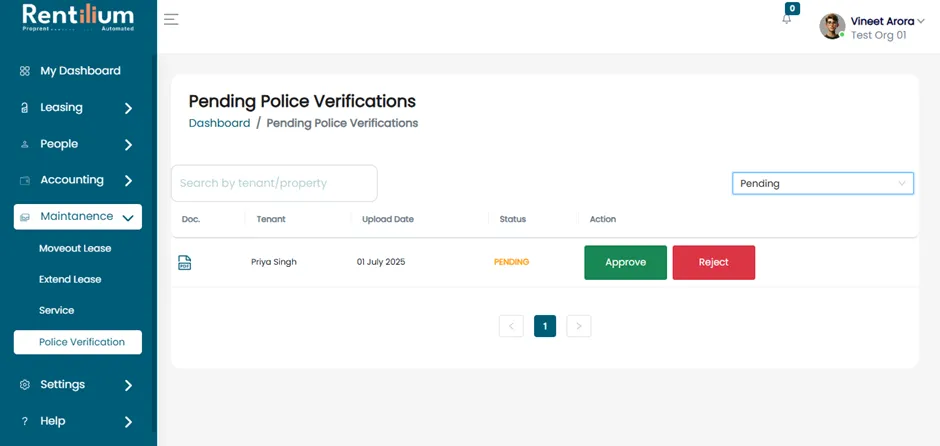The height and width of the screenshot is (446, 940).
Task: Open the Pending status filter dropdown
Action: 822,183
